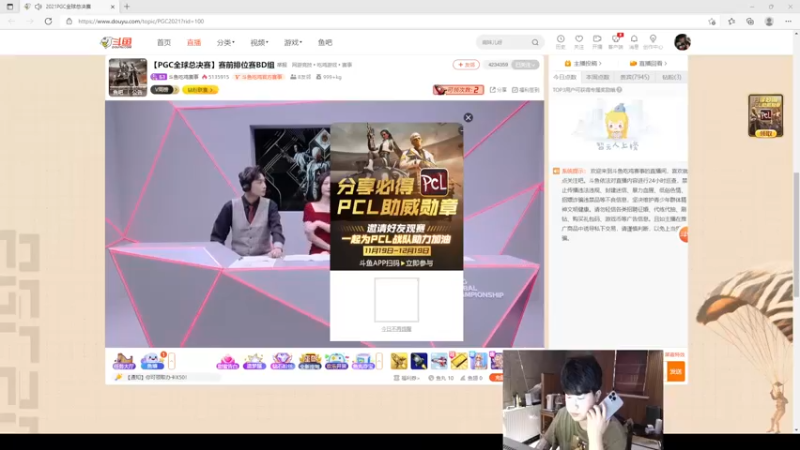Click the orange 发送 send button
Image resolution: width=800 pixels, height=450 pixels.
click(x=676, y=372)
